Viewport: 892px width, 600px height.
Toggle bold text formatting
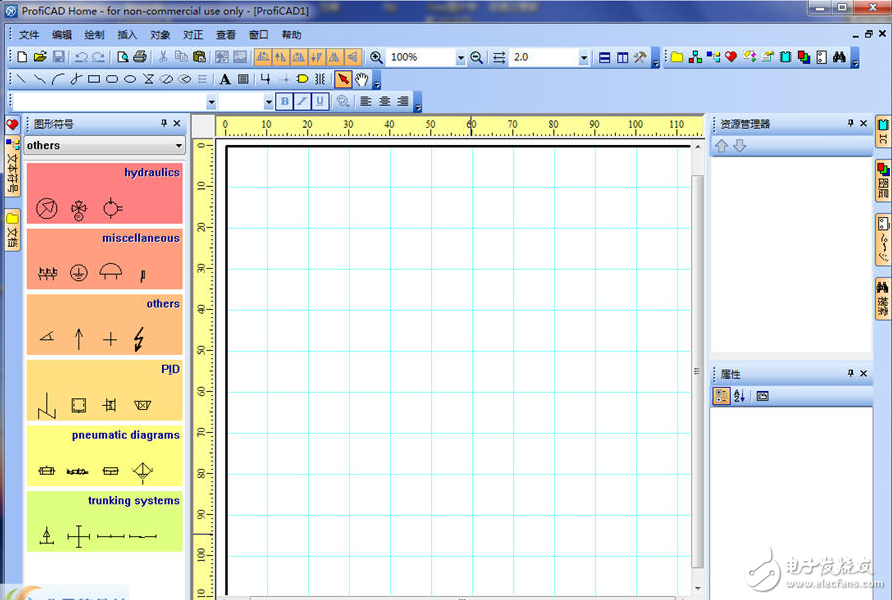(x=285, y=101)
